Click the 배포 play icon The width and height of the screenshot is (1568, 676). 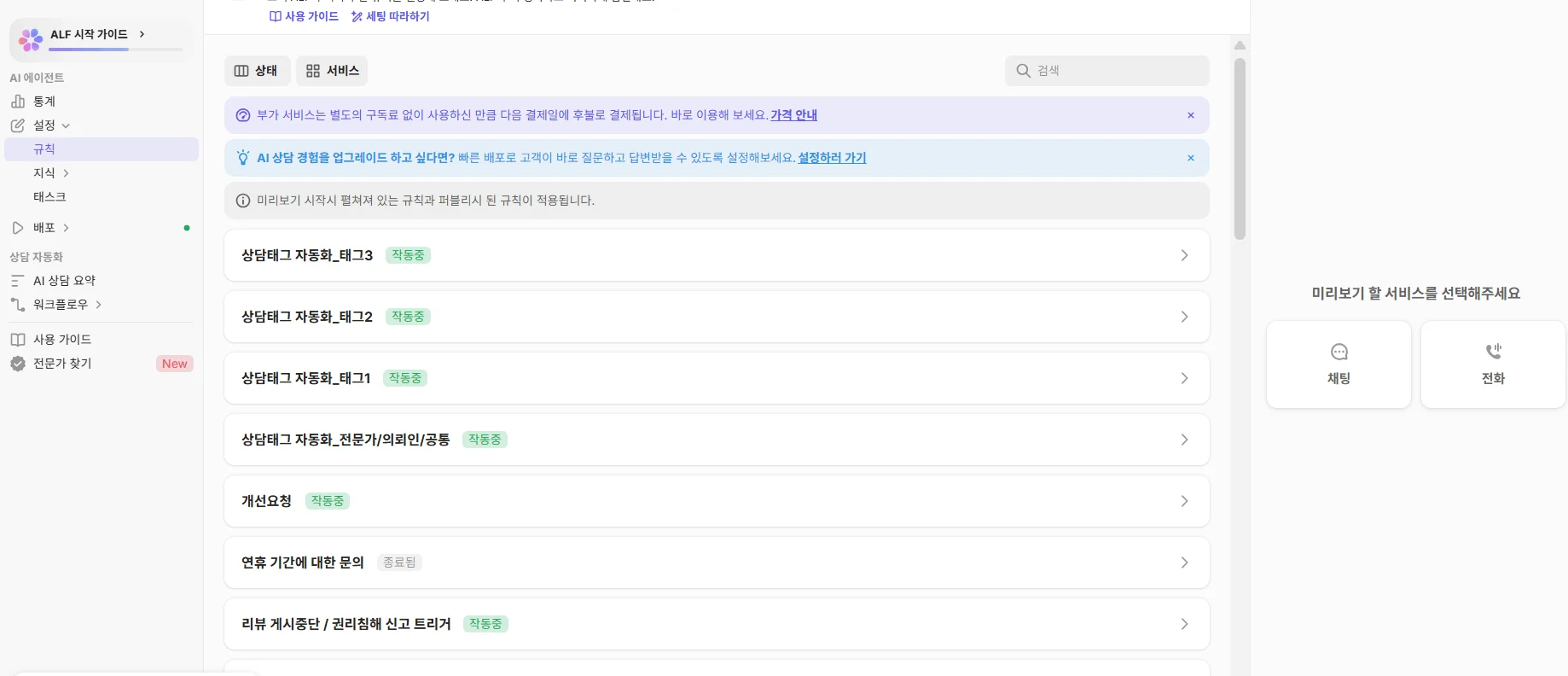click(x=18, y=228)
